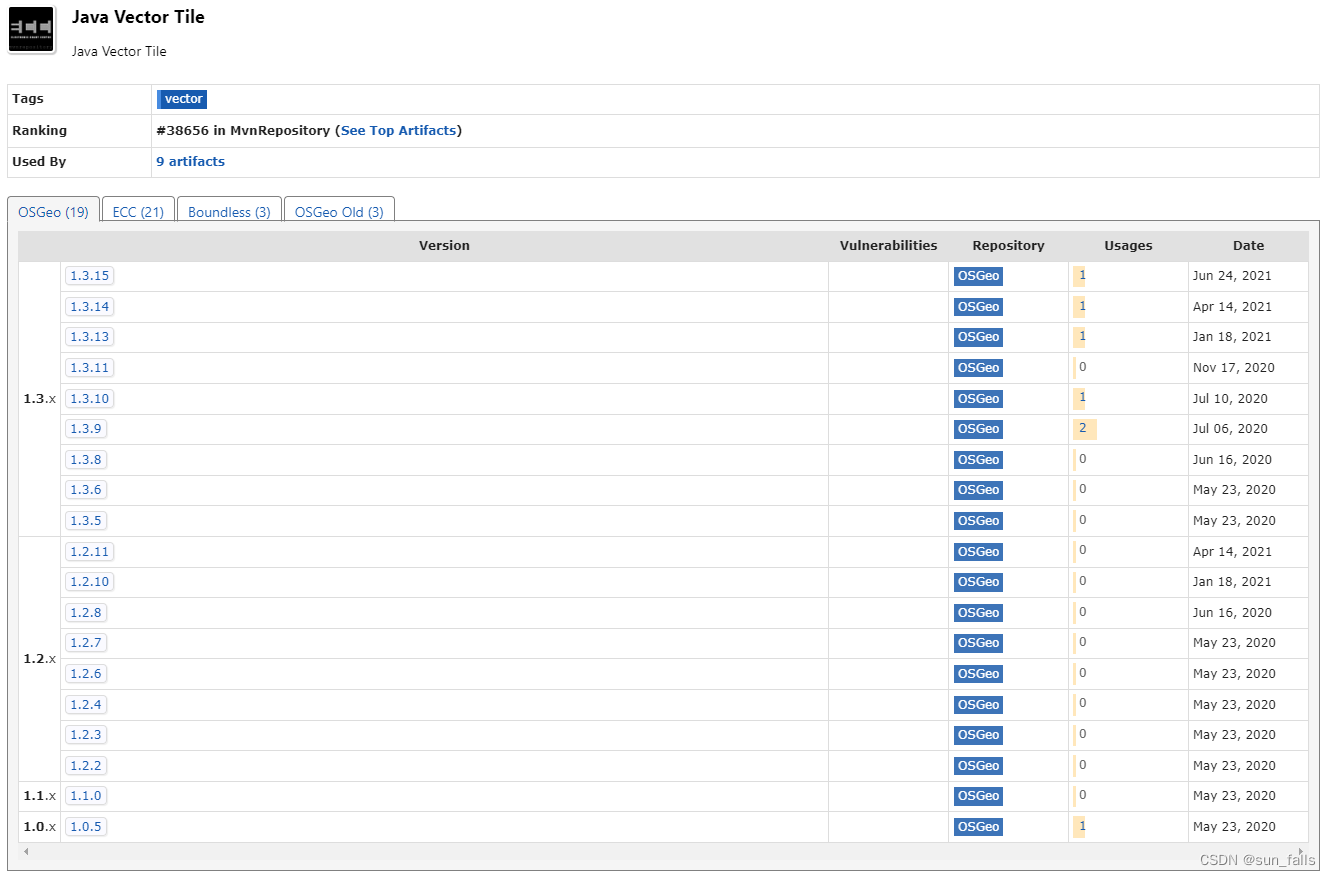
Task: Open version 1.3.8
Action: (86, 459)
